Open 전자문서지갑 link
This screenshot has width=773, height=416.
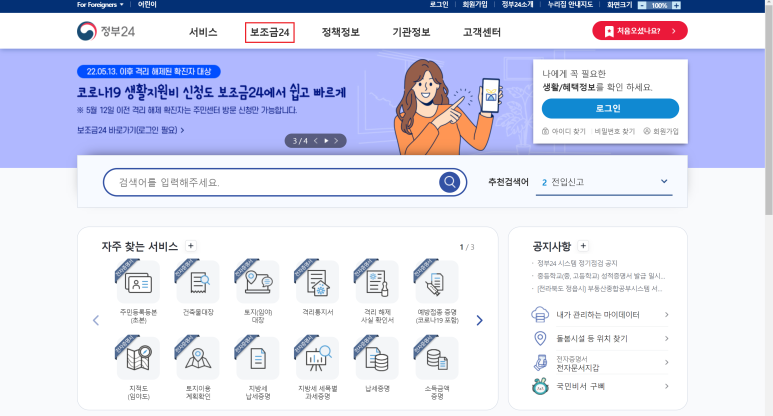point(599,363)
